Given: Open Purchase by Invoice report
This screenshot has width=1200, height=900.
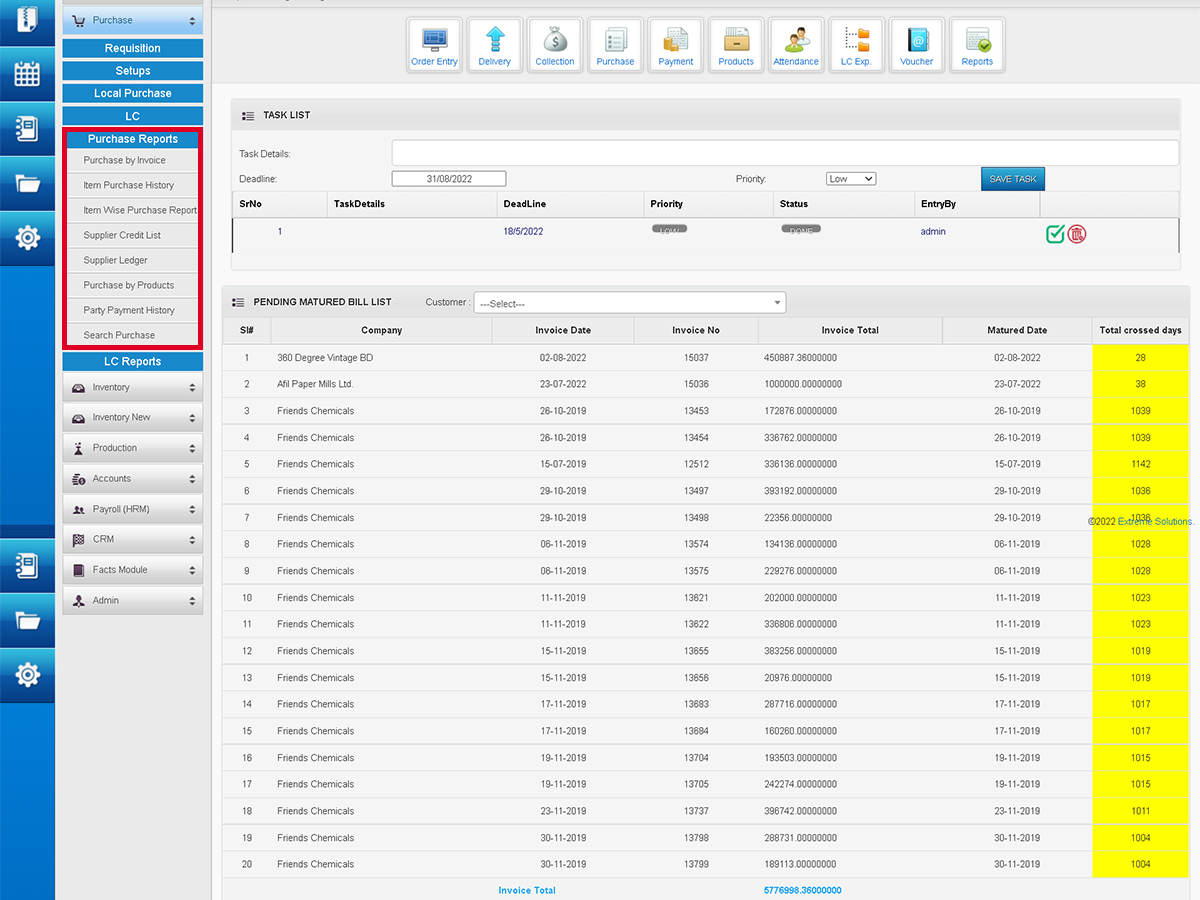Looking at the screenshot, I should point(125,160).
